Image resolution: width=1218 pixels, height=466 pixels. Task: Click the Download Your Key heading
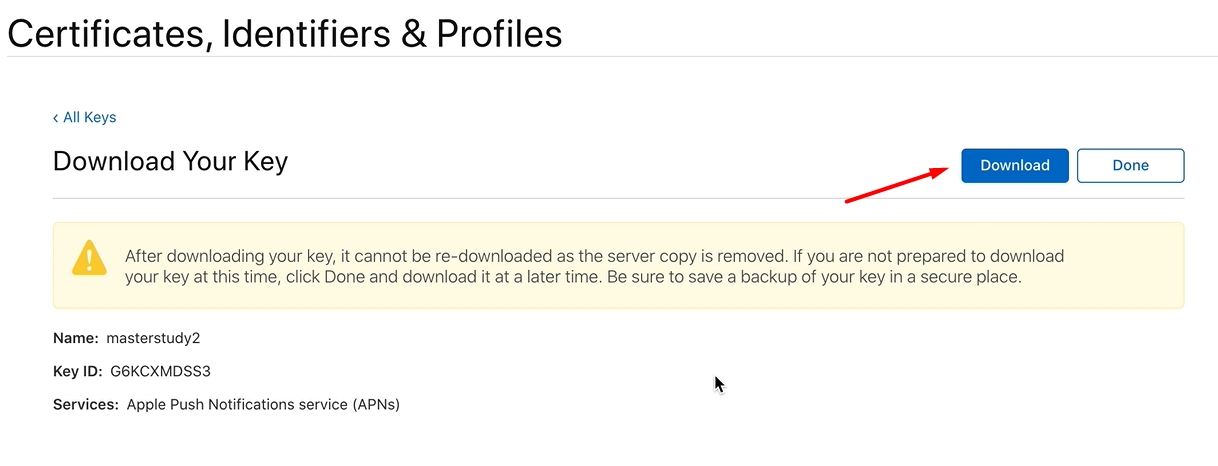[170, 161]
